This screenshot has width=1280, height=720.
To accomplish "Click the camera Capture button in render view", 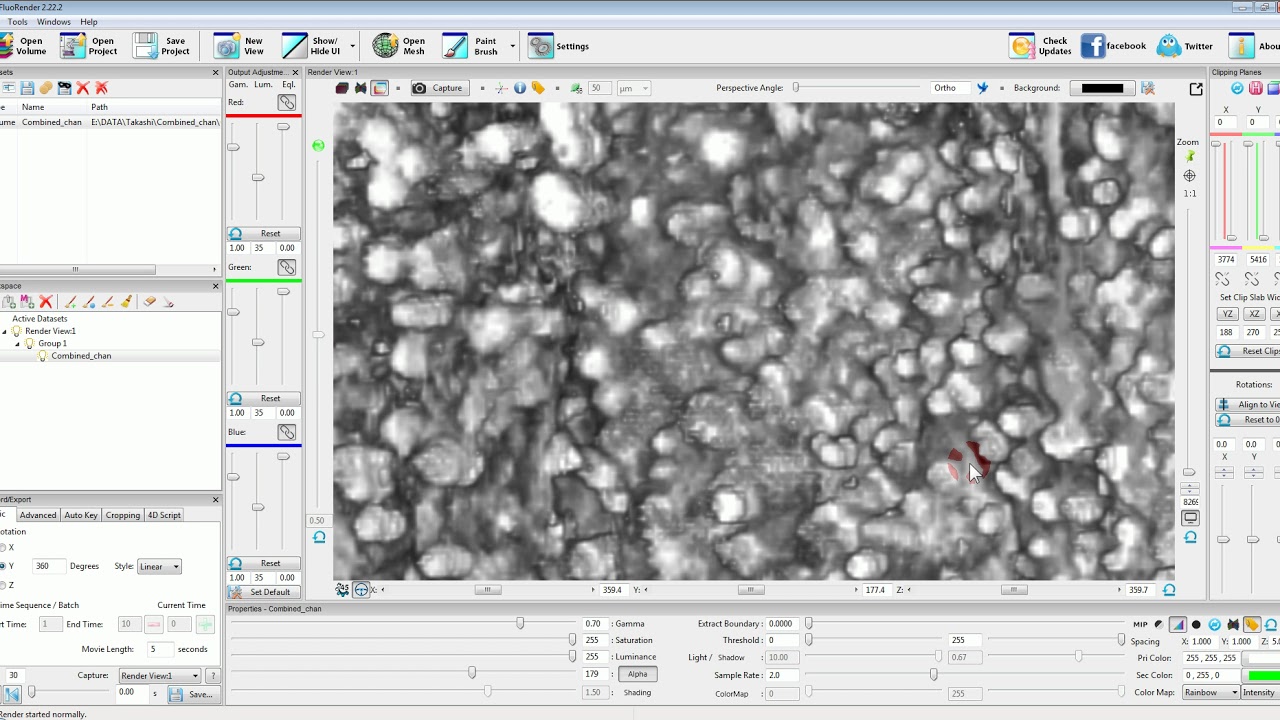I will pyautogui.click(x=438, y=88).
